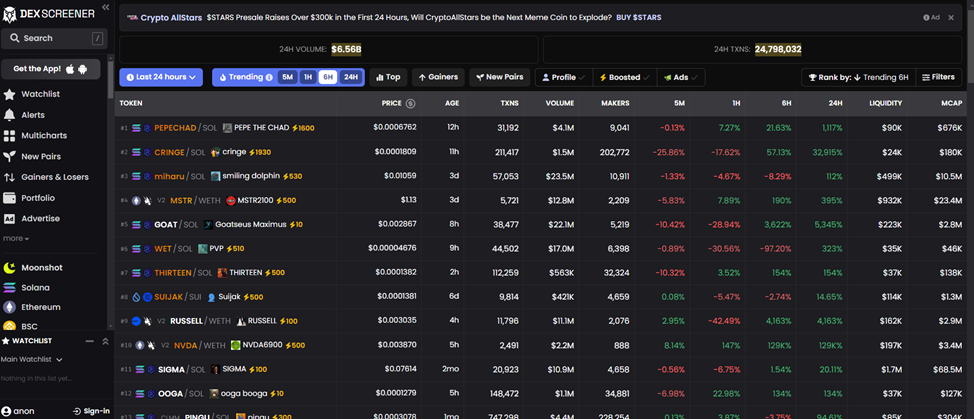This screenshot has height=419, width=974.
Task: Toggle the Ads filter
Action: [681, 78]
